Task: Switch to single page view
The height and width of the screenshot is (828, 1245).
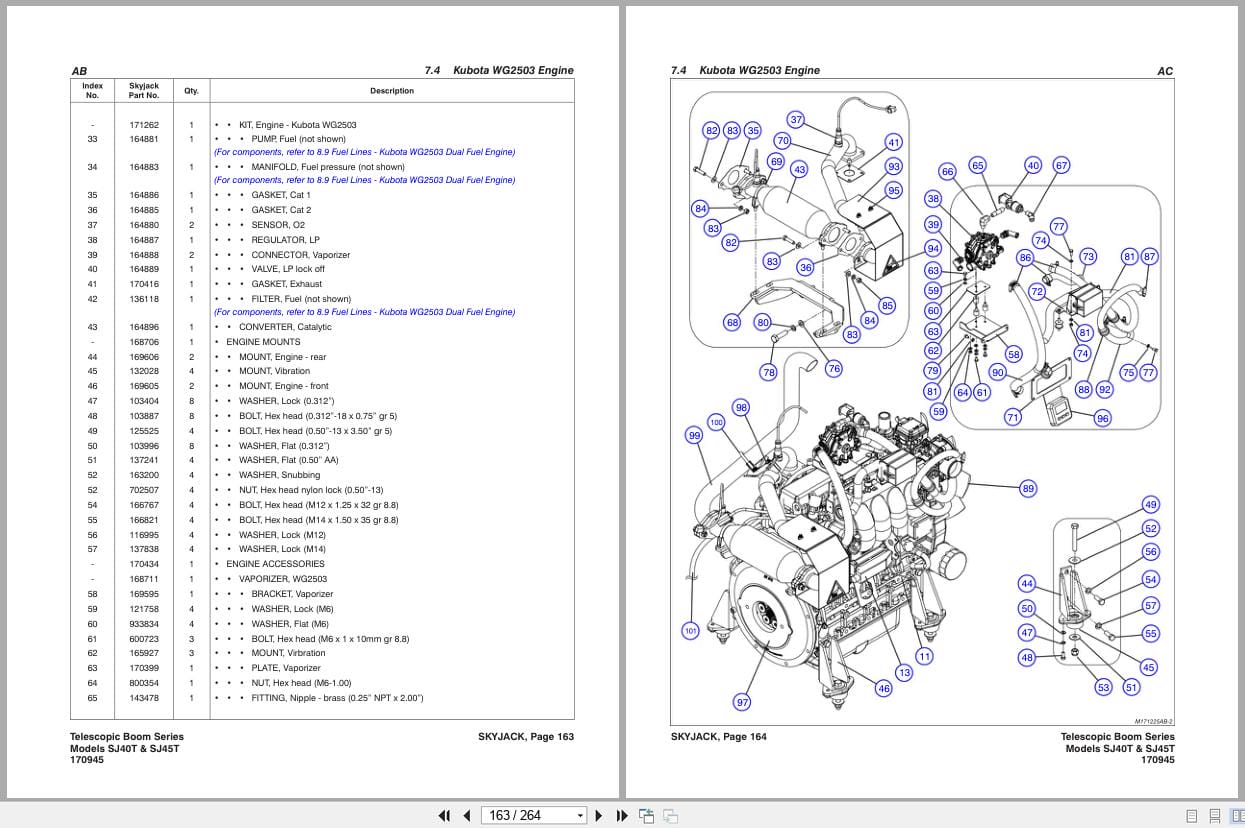Action: point(1191,816)
